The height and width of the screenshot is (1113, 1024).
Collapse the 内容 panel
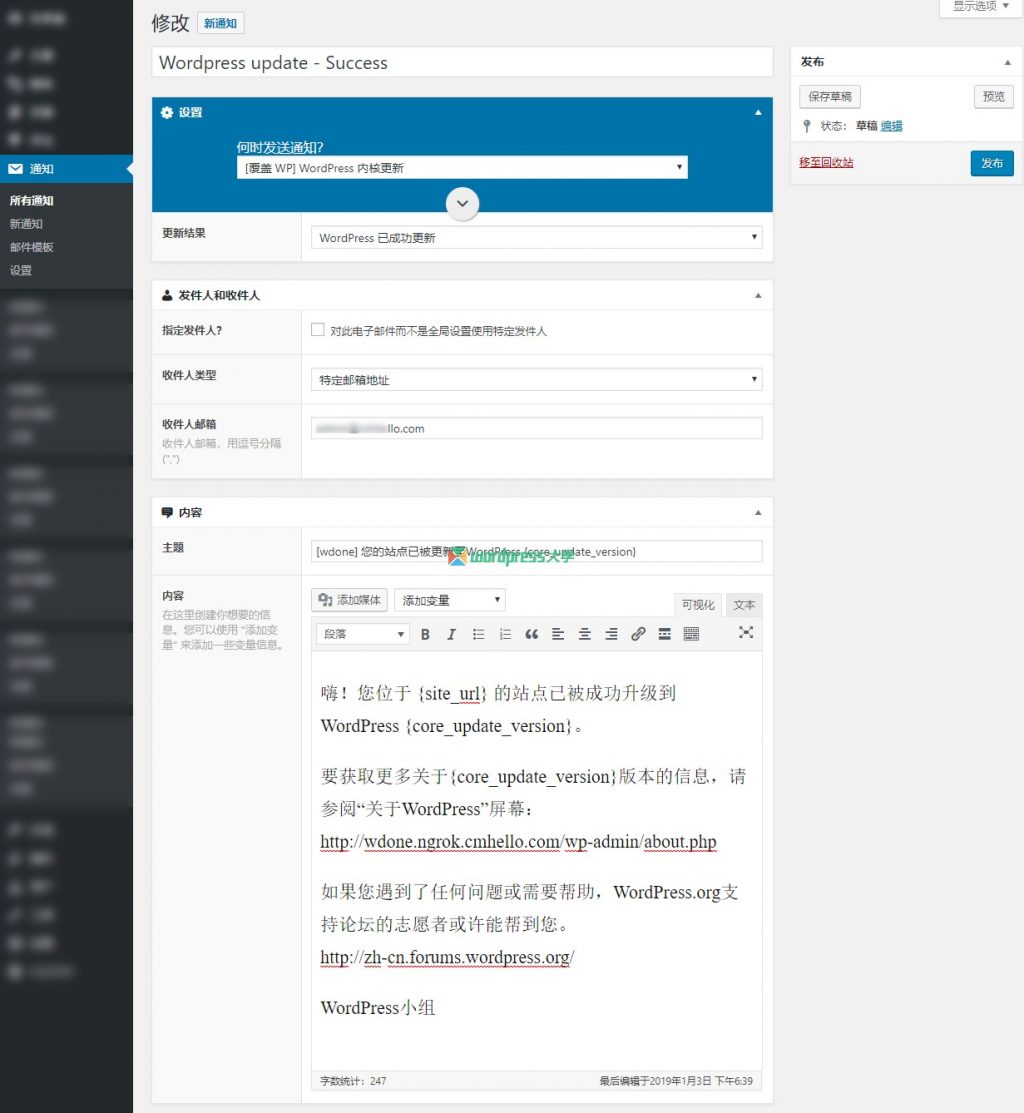pyautogui.click(x=758, y=512)
